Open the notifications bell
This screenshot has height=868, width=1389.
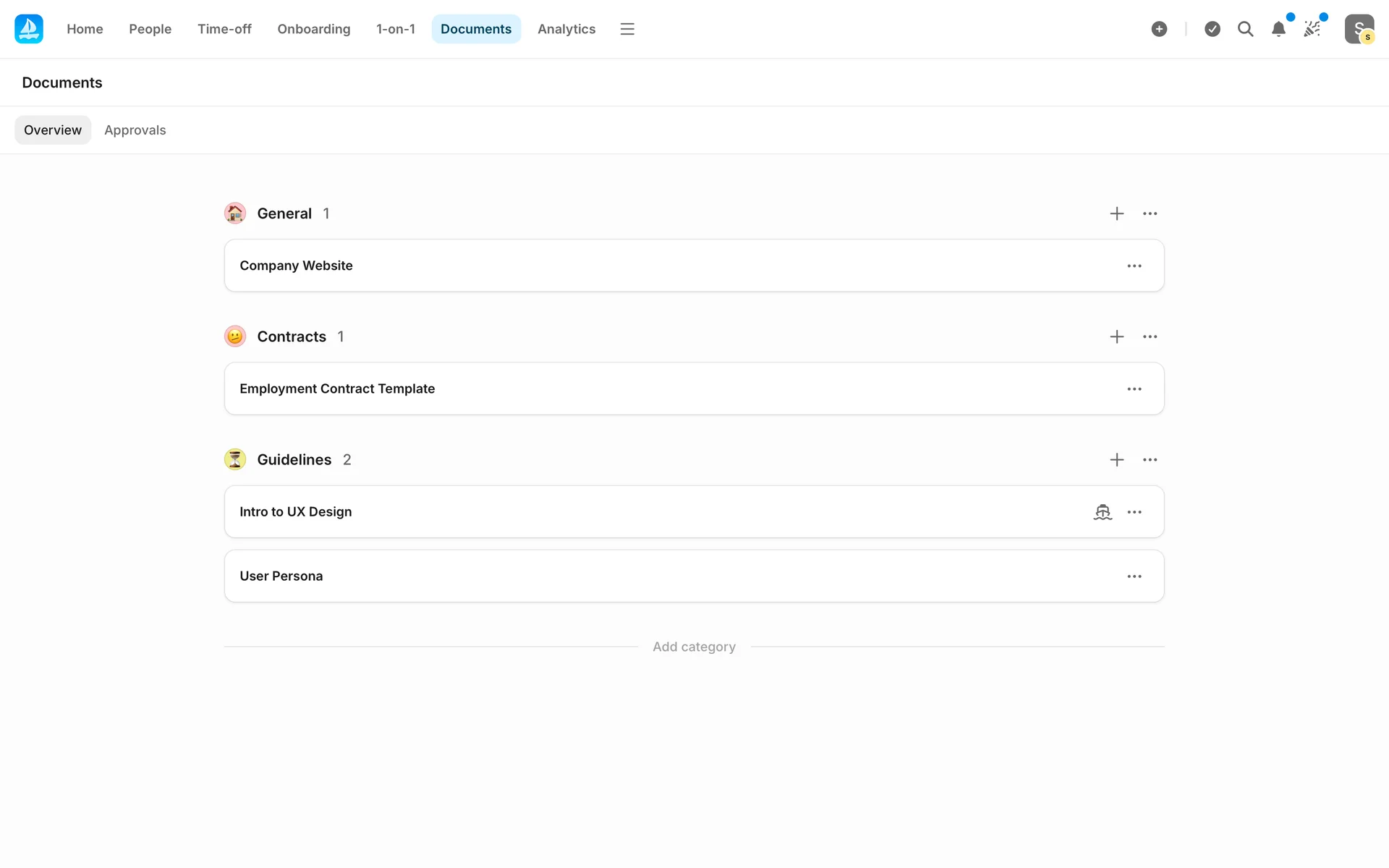[1278, 29]
